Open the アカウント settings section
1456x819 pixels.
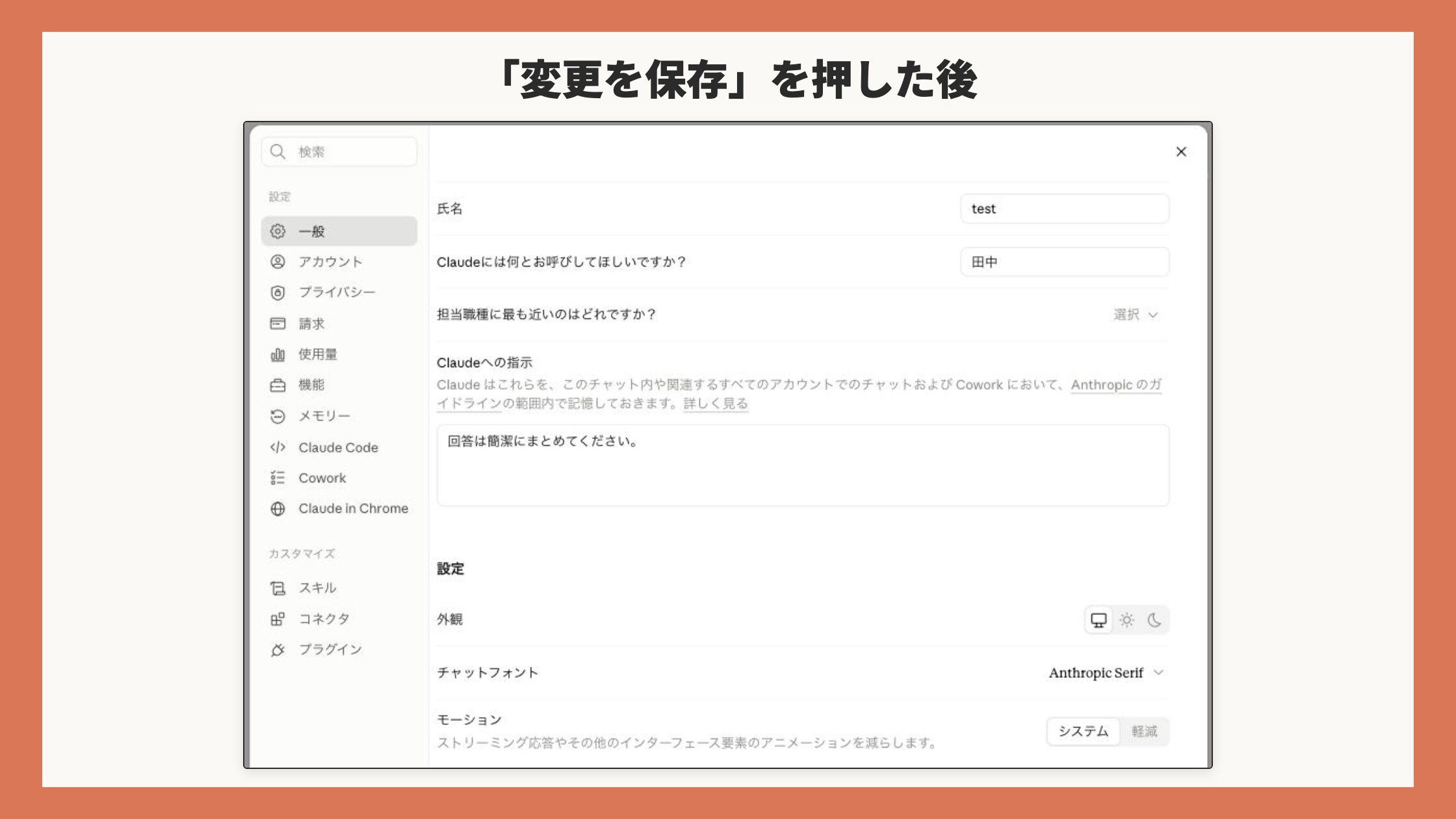tap(339, 261)
